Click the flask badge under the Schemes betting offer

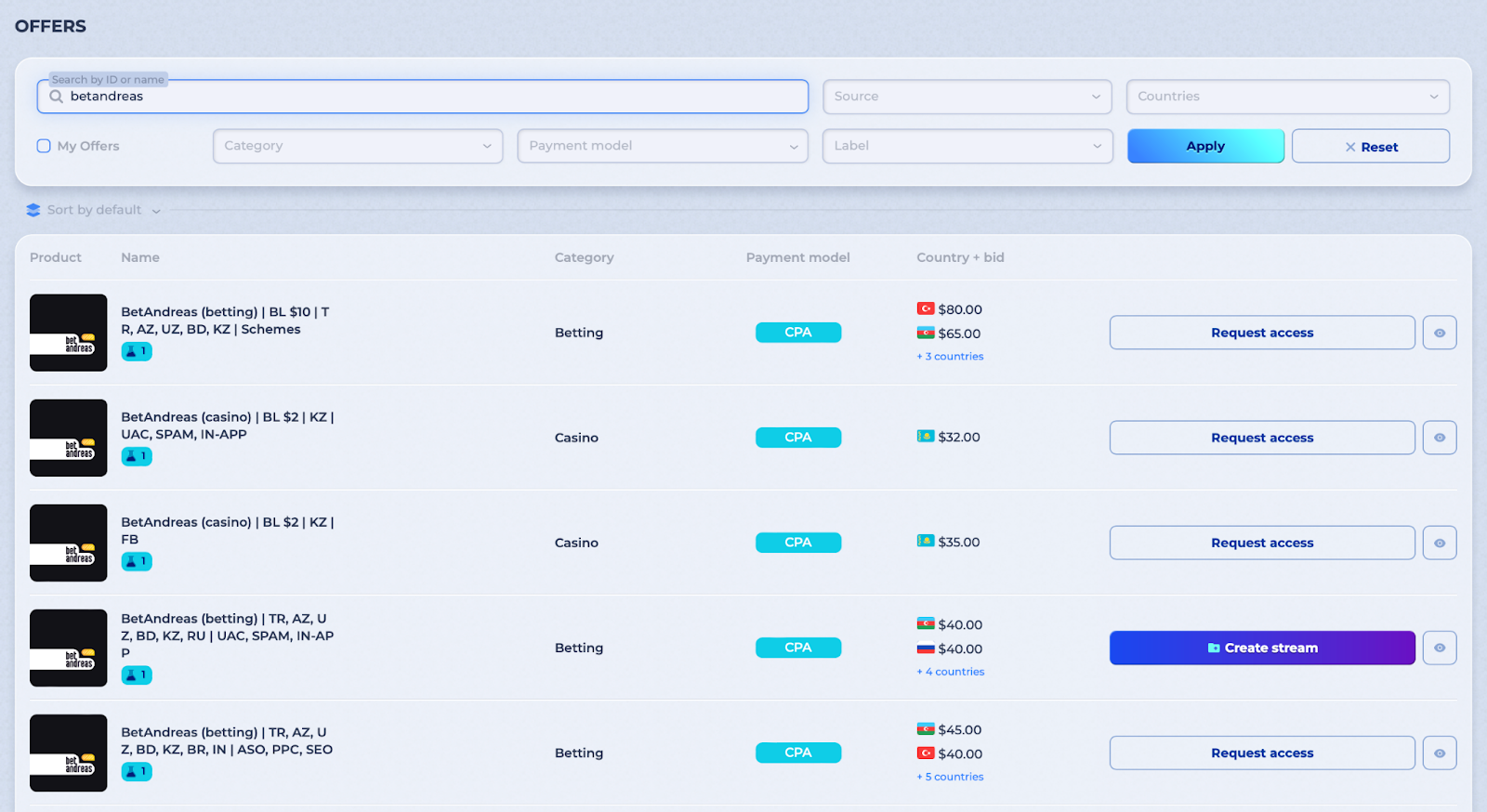tap(137, 351)
